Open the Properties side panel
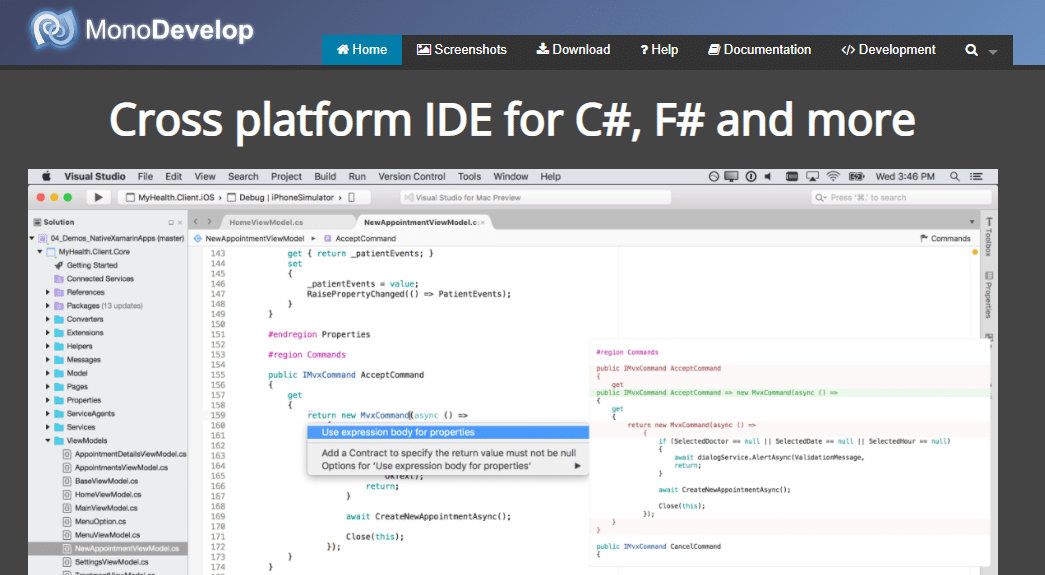The image size is (1045, 575). pyautogui.click(x=988, y=294)
